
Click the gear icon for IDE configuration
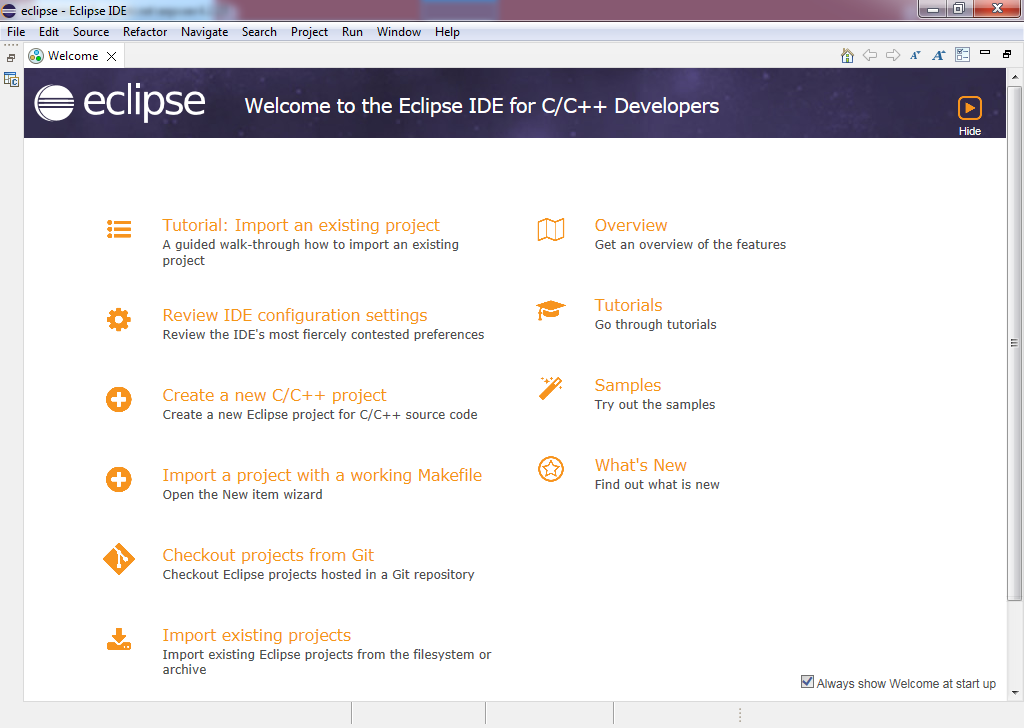pos(119,320)
